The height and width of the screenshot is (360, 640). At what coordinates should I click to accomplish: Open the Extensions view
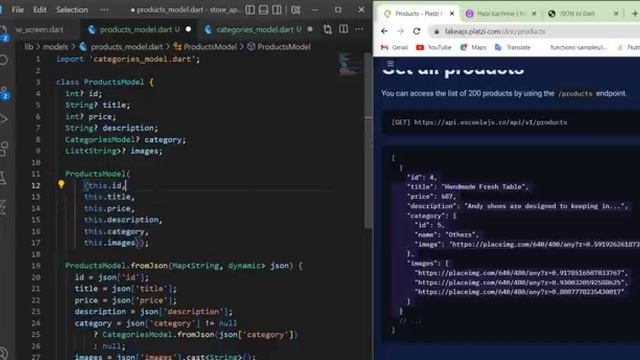(4, 149)
